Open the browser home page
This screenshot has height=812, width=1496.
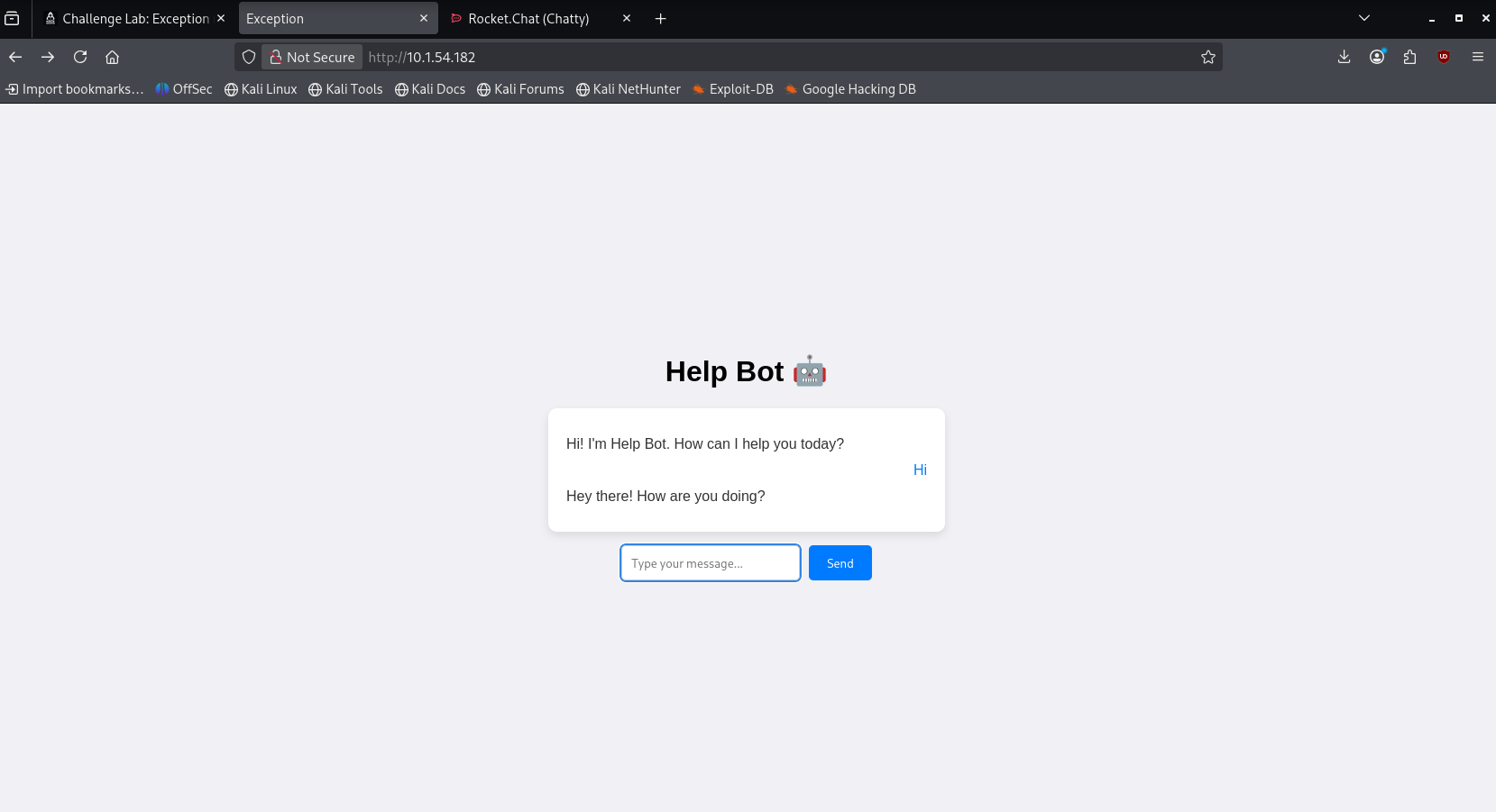point(112,57)
